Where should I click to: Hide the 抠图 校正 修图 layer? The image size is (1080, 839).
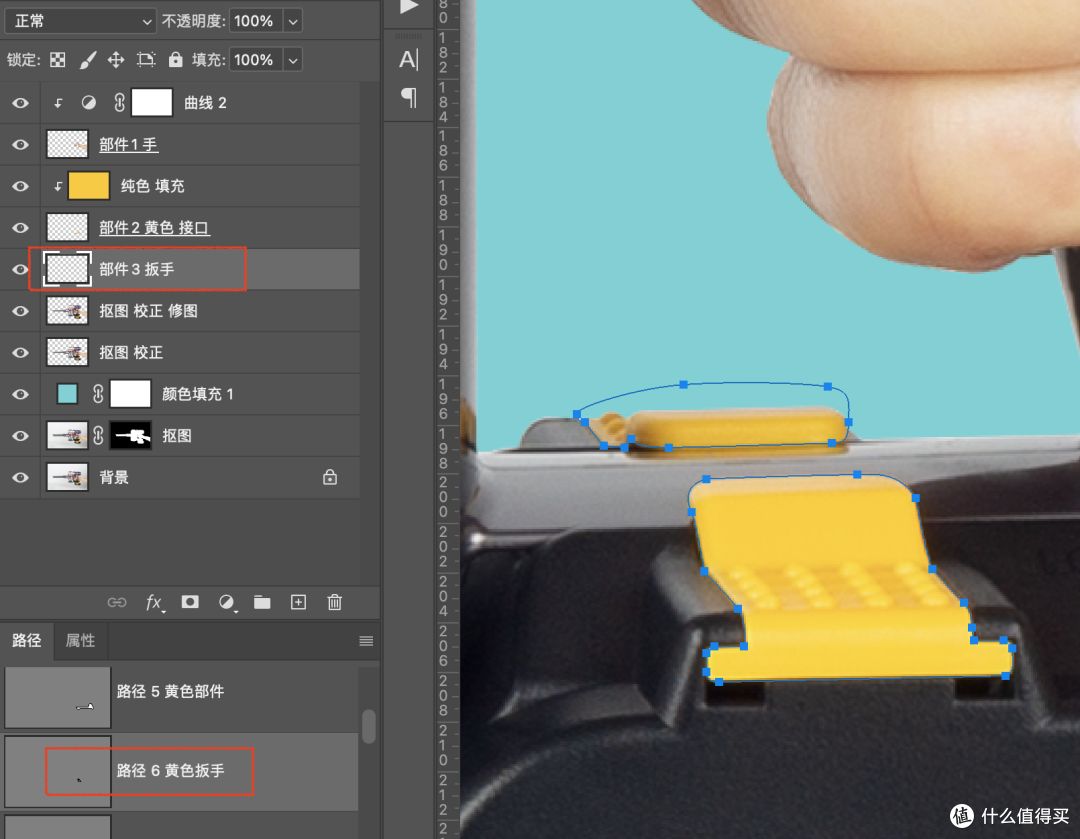(21, 311)
